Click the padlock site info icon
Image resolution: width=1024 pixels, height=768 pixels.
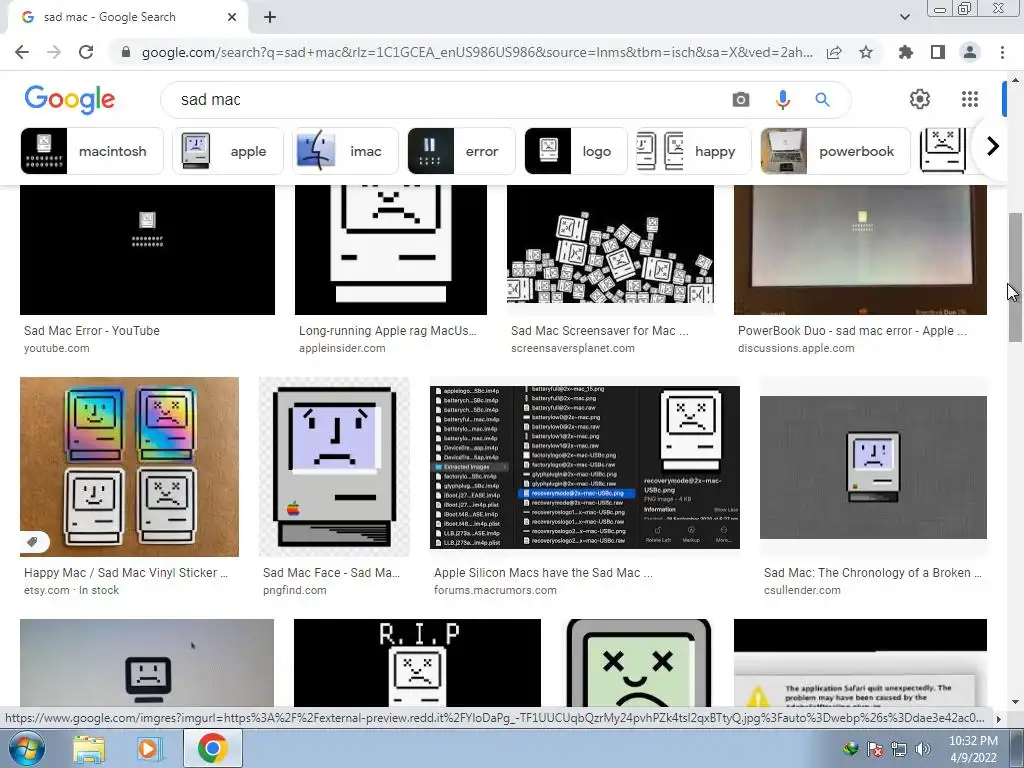coord(126,52)
